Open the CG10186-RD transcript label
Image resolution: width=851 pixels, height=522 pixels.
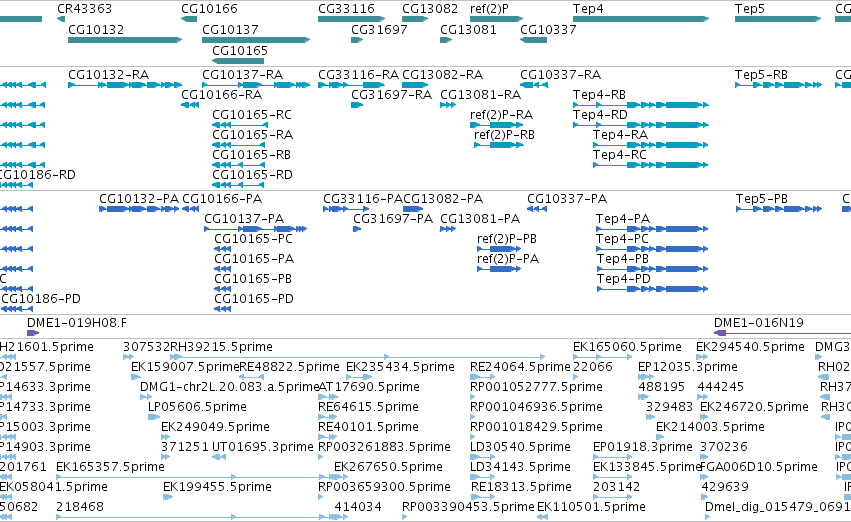point(37,175)
